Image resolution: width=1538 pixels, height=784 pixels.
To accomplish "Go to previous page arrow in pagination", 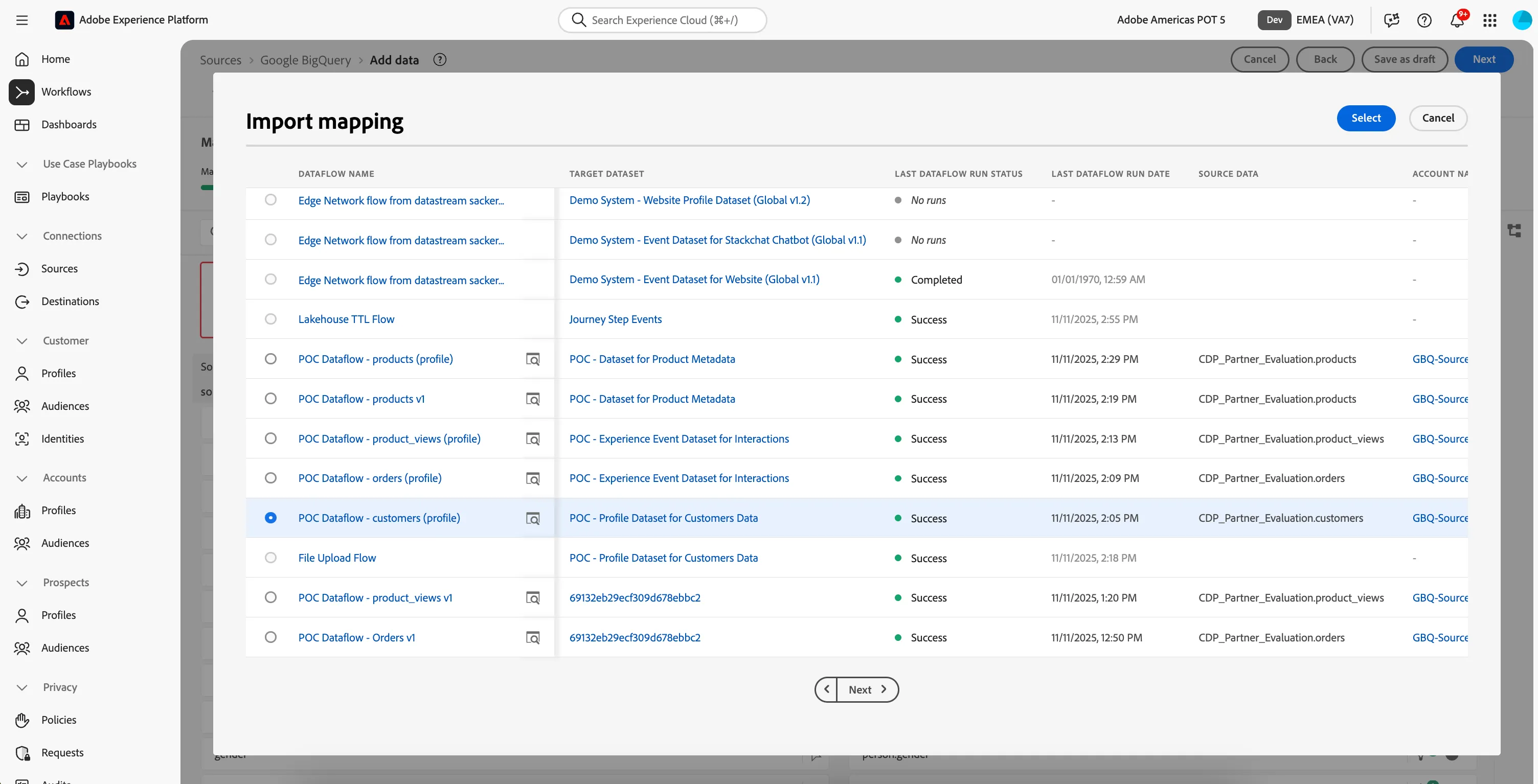I will [826, 689].
